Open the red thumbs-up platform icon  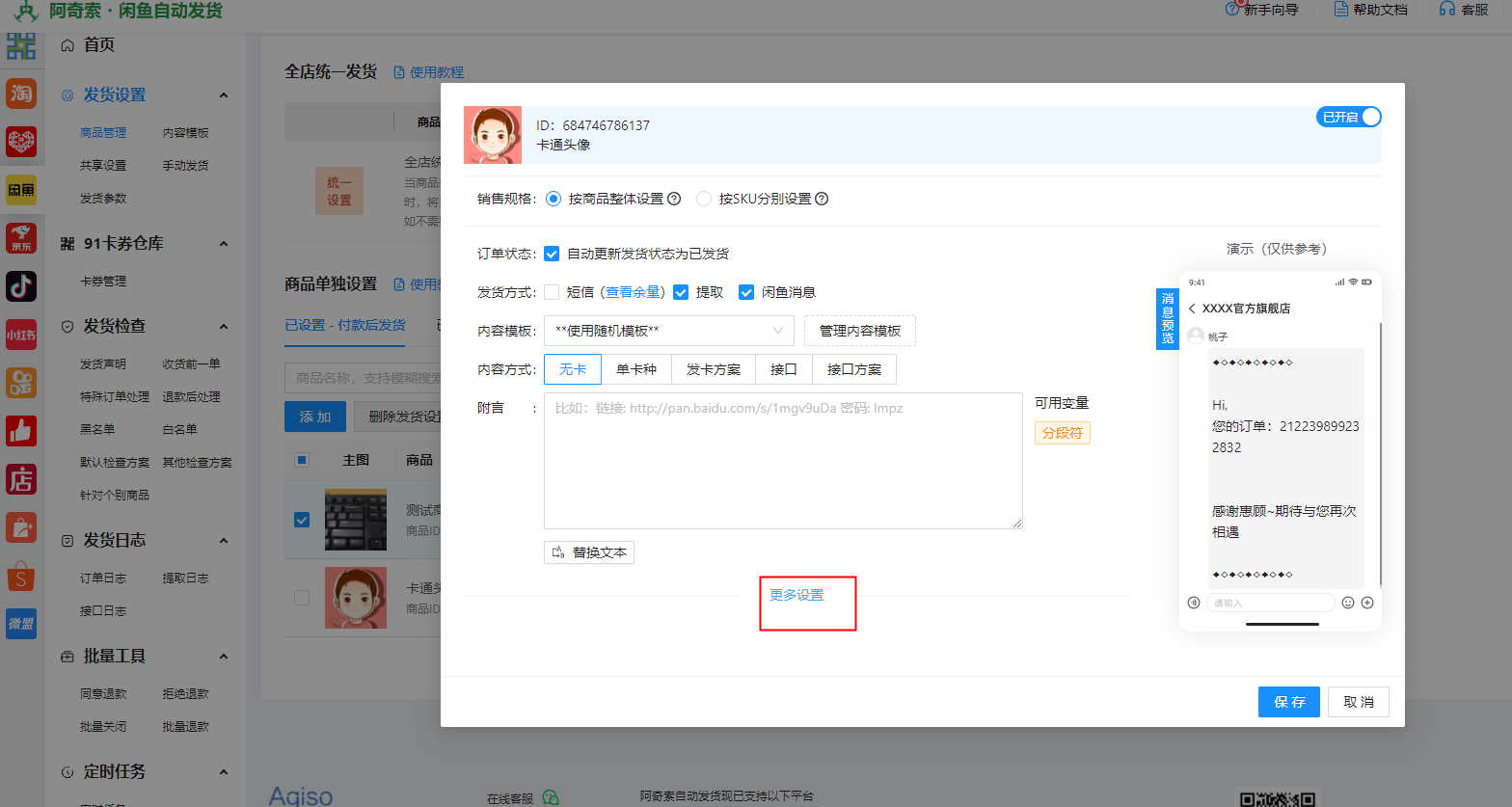[x=21, y=431]
